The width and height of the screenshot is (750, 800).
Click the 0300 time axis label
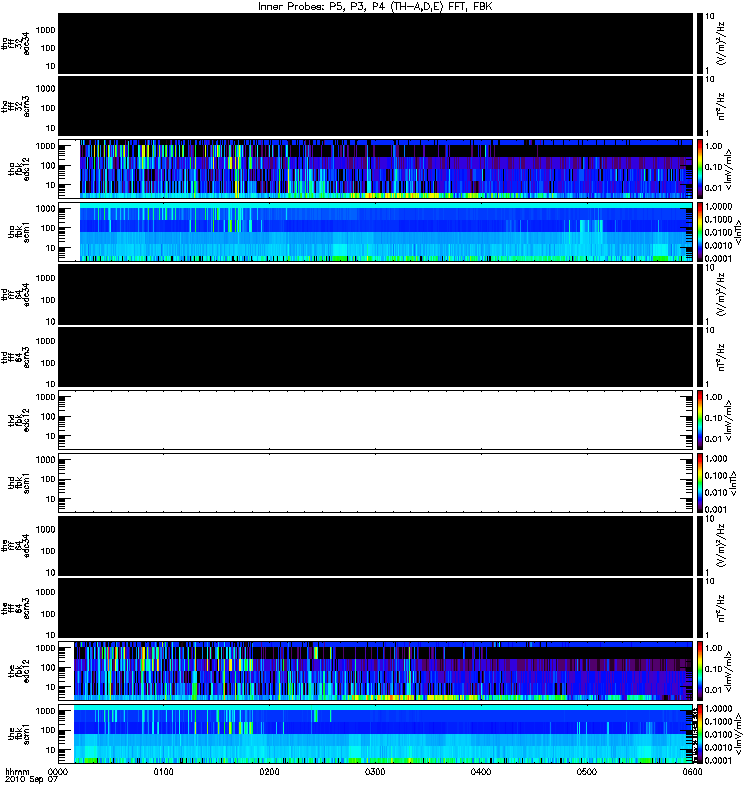375,771
